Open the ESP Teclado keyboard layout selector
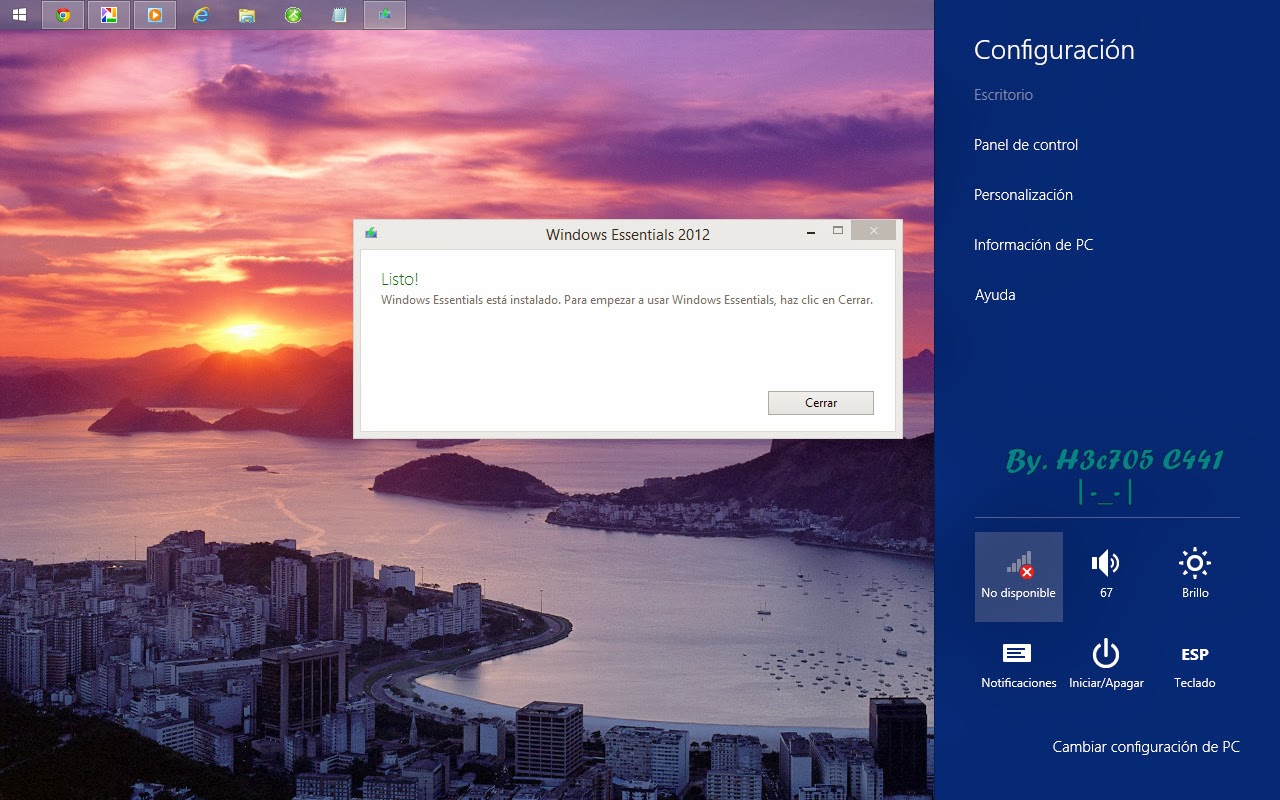This screenshot has width=1280, height=800. click(x=1195, y=667)
